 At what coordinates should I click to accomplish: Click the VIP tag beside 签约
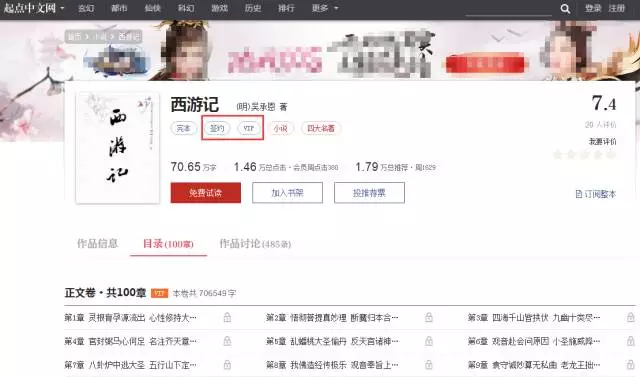(x=249, y=128)
